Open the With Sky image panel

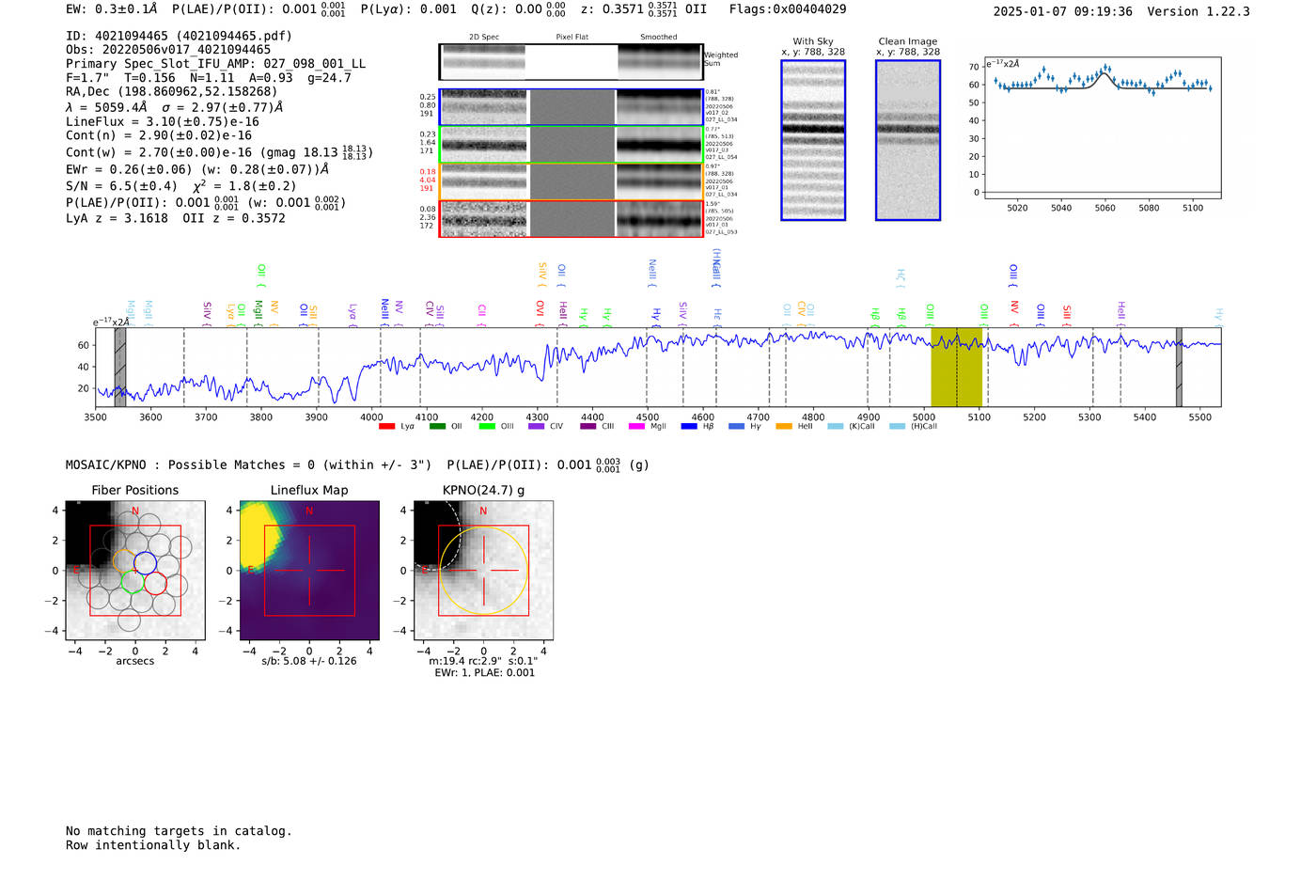point(813,140)
